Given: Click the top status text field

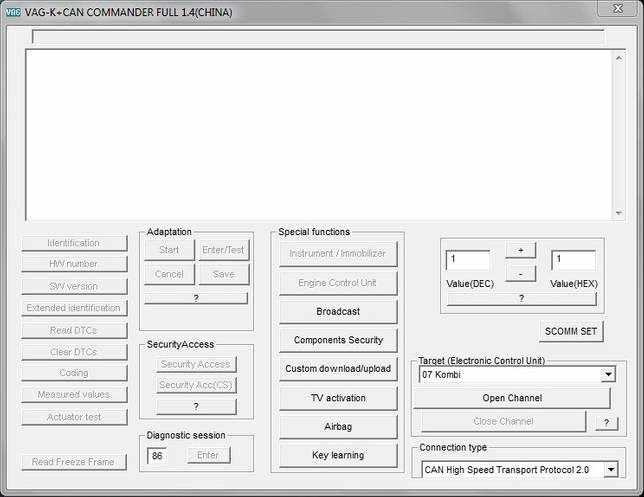Looking at the screenshot, I should [318, 37].
